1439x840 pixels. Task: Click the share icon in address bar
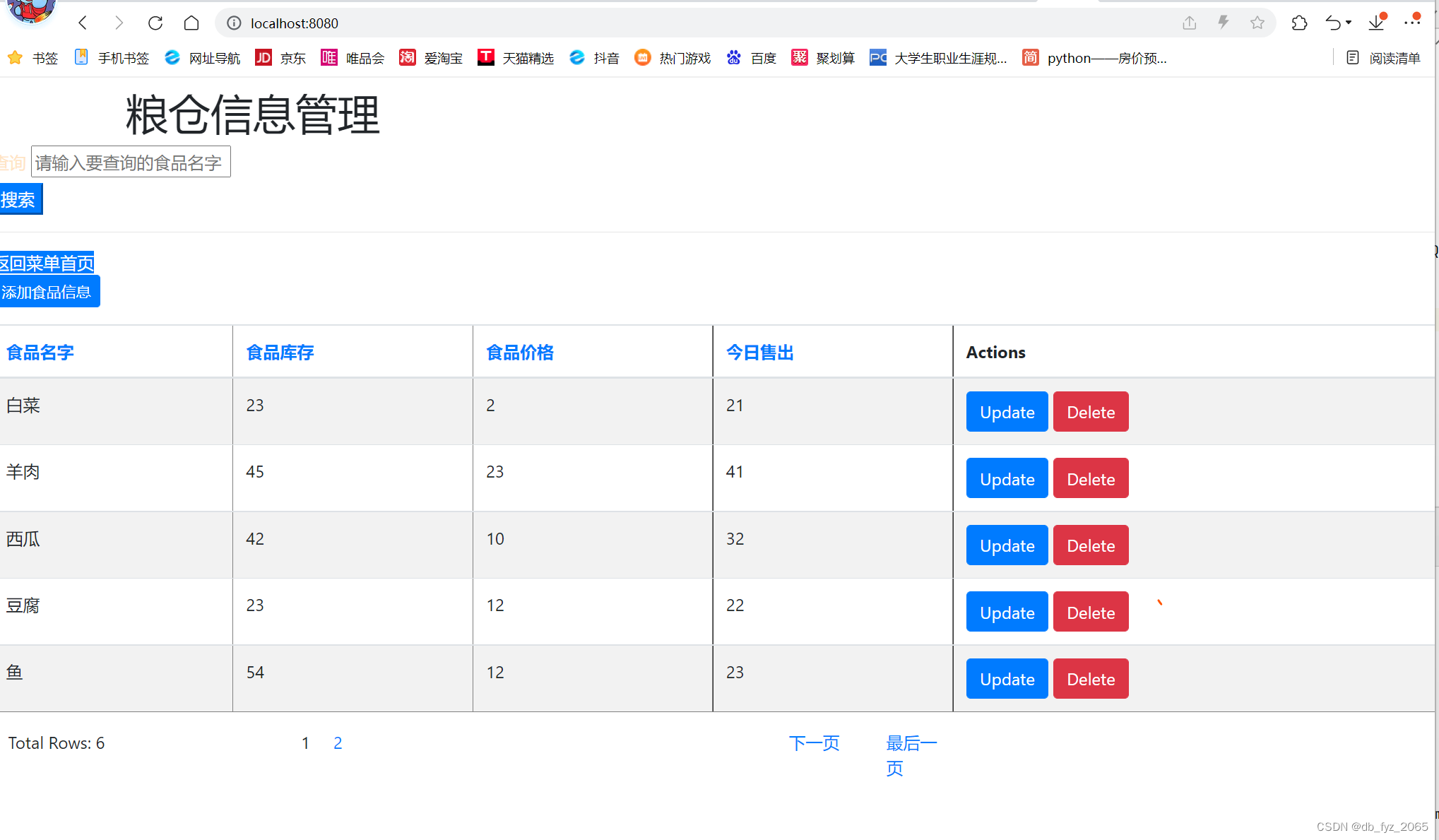point(1190,23)
